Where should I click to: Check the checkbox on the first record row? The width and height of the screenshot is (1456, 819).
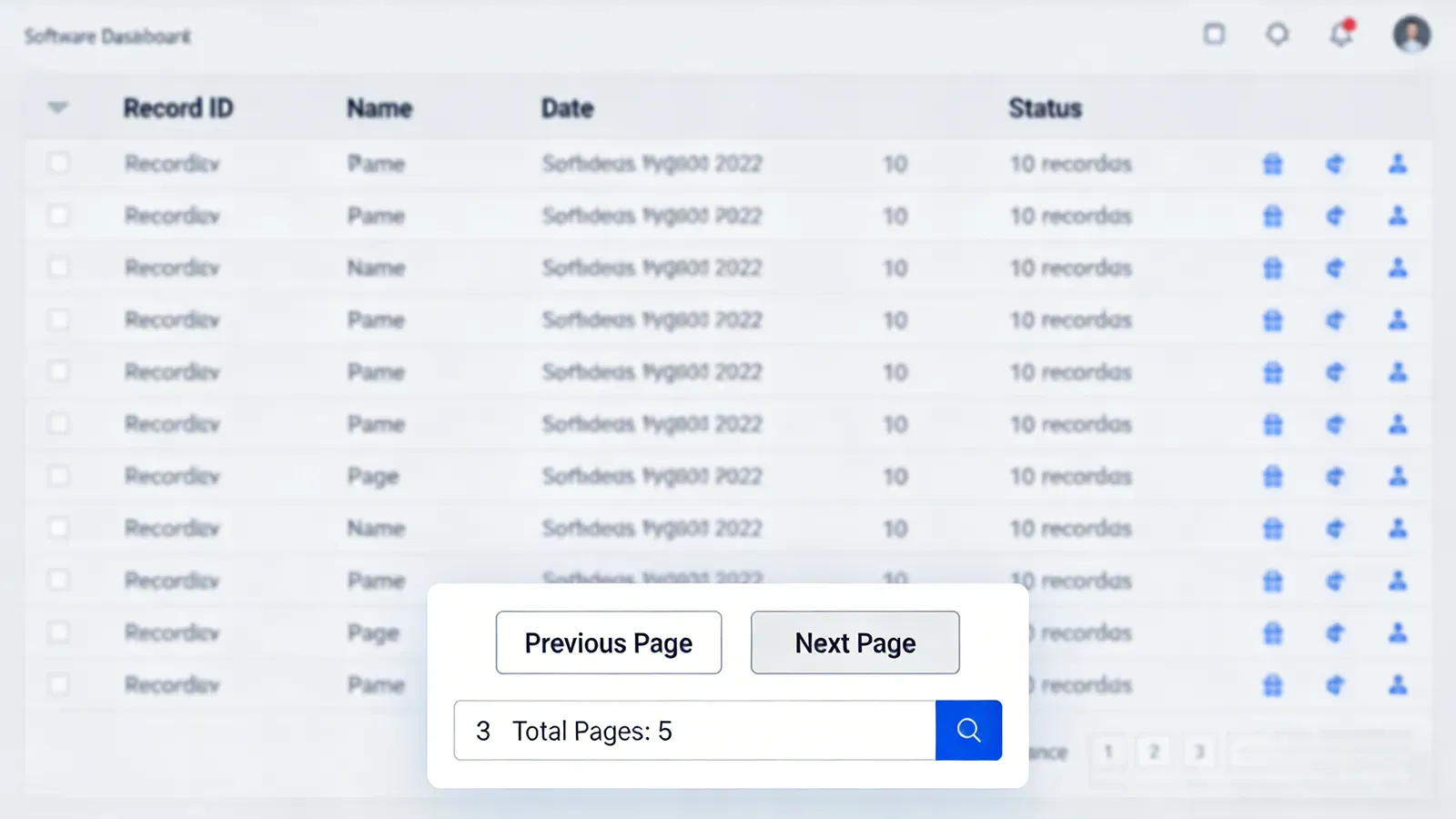click(58, 163)
